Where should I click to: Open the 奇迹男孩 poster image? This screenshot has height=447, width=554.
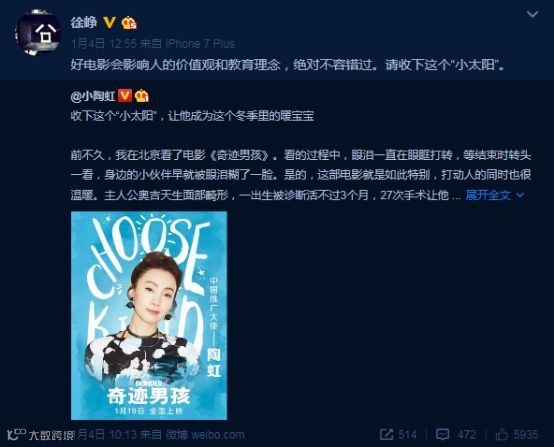coord(149,316)
